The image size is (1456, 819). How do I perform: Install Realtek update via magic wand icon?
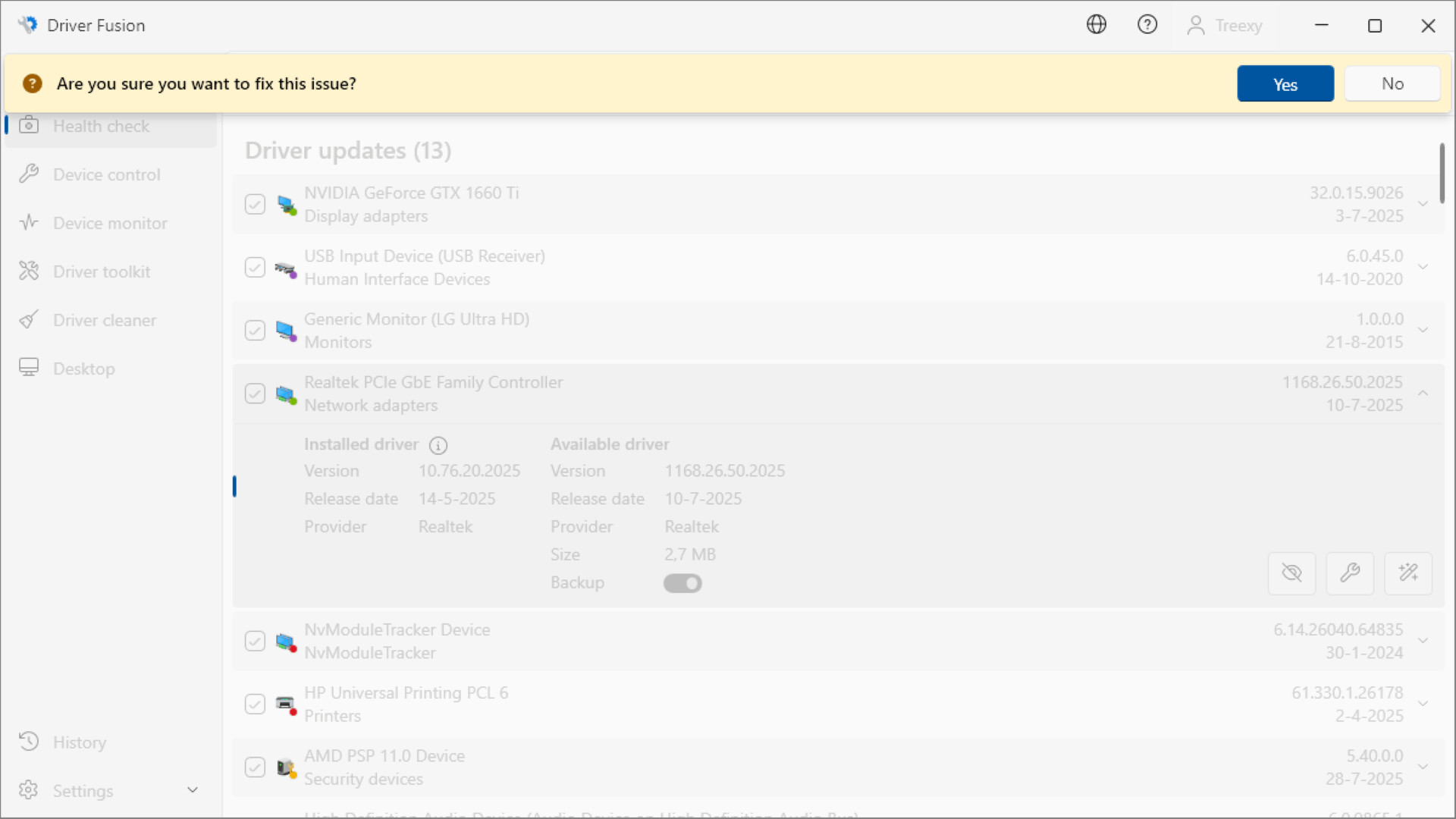(1408, 573)
